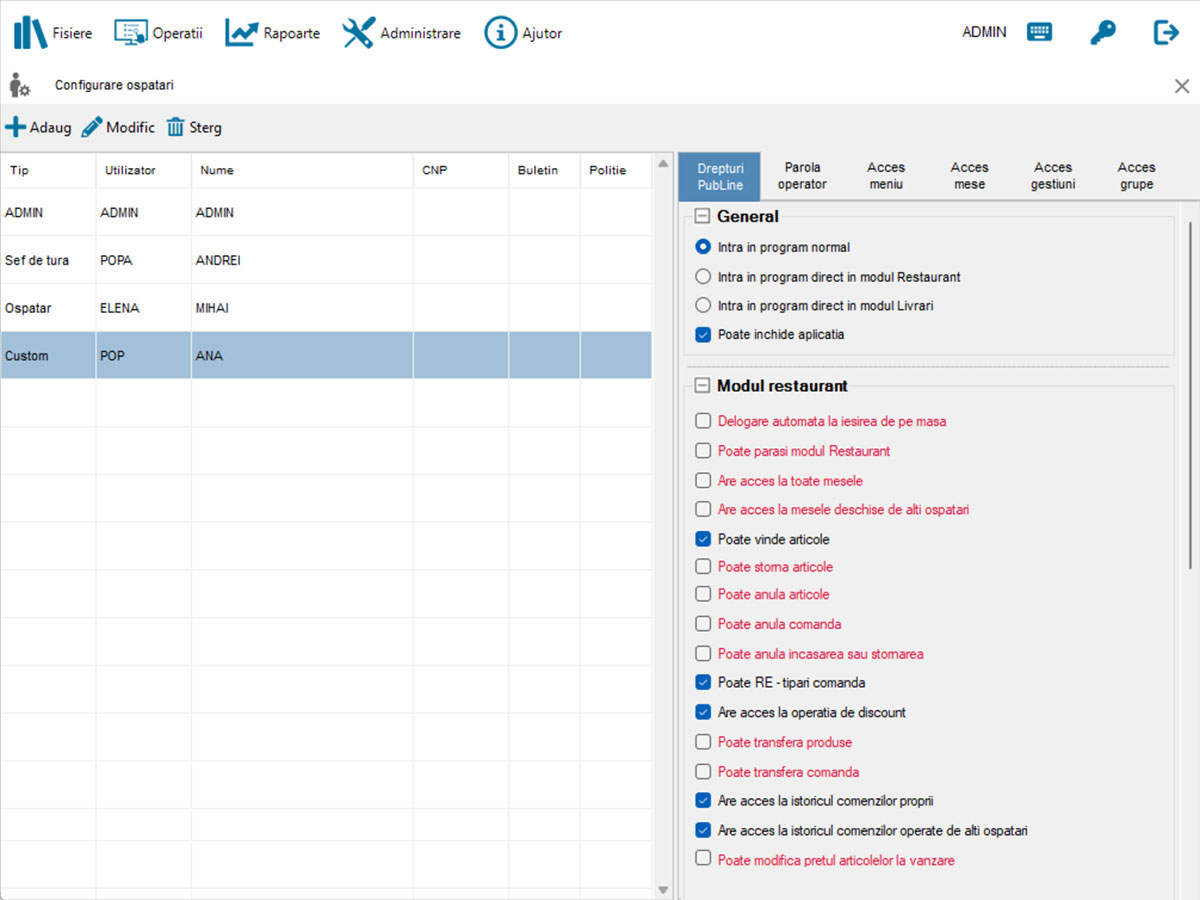Uncheck Are acces la operatia de discount
This screenshot has height=900, width=1200.
pos(703,713)
